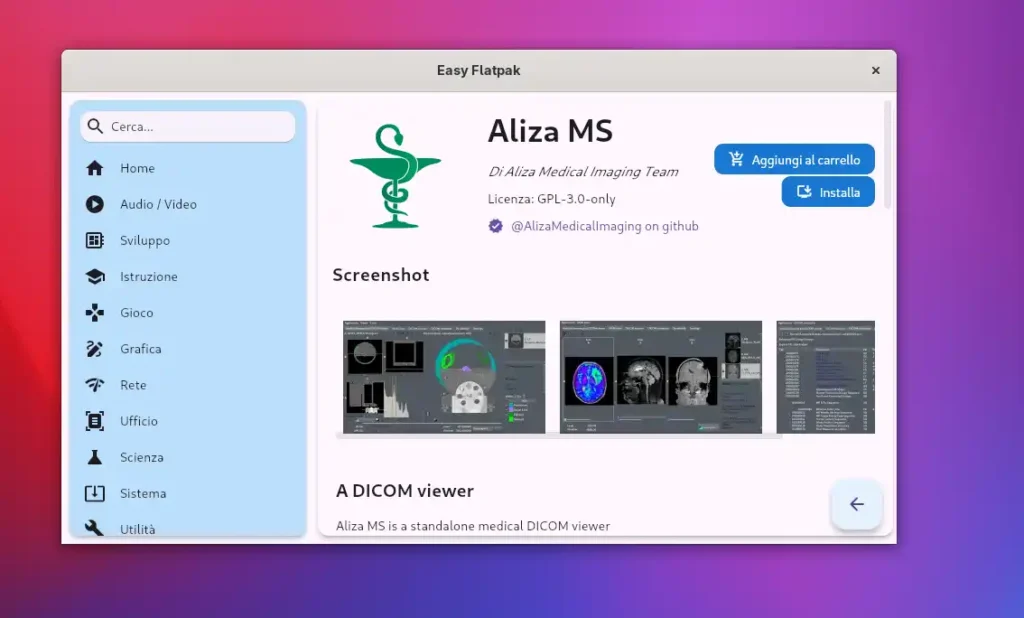Select the Grafica brush icon
The height and width of the screenshot is (618, 1024).
coord(95,349)
